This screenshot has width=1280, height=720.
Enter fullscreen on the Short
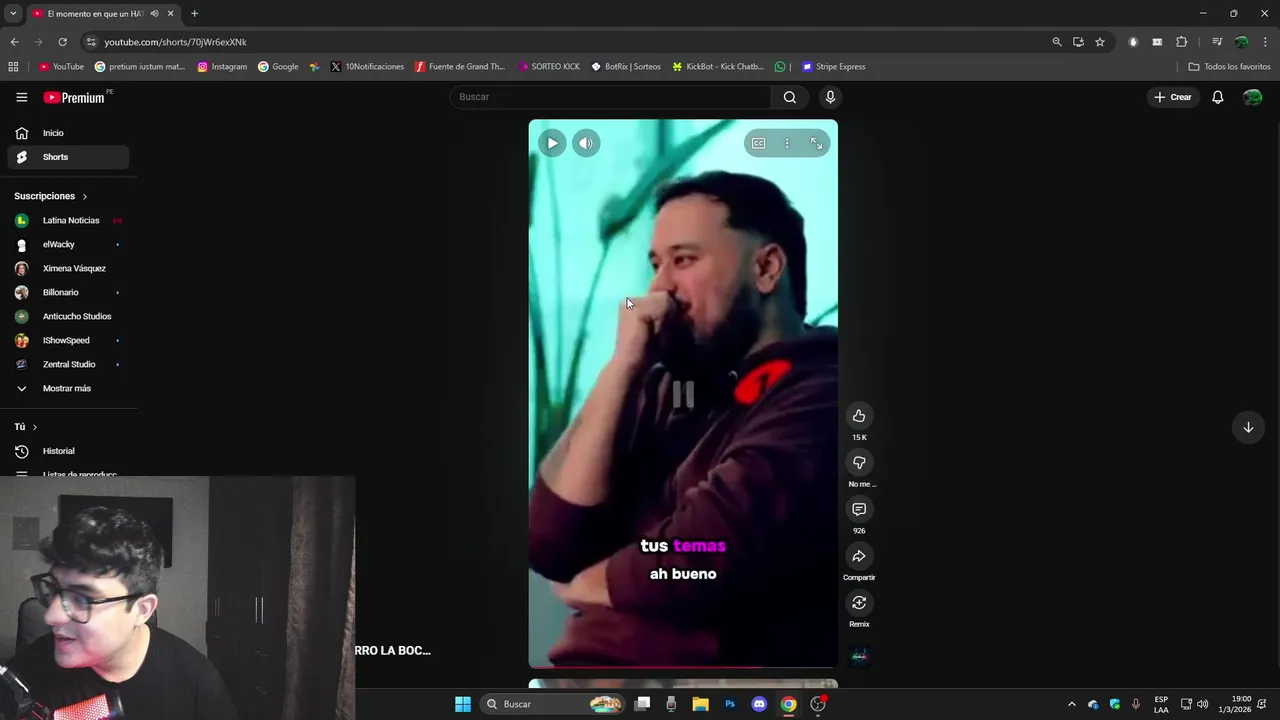(x=816, y=143)
